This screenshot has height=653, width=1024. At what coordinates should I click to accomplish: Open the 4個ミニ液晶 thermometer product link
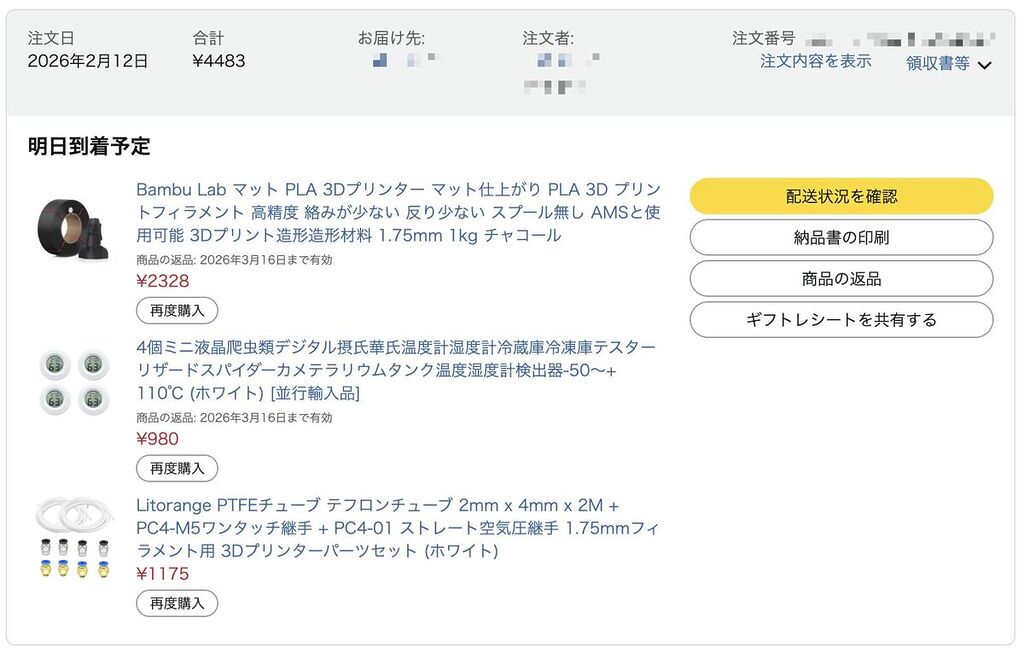click(396, 370)
